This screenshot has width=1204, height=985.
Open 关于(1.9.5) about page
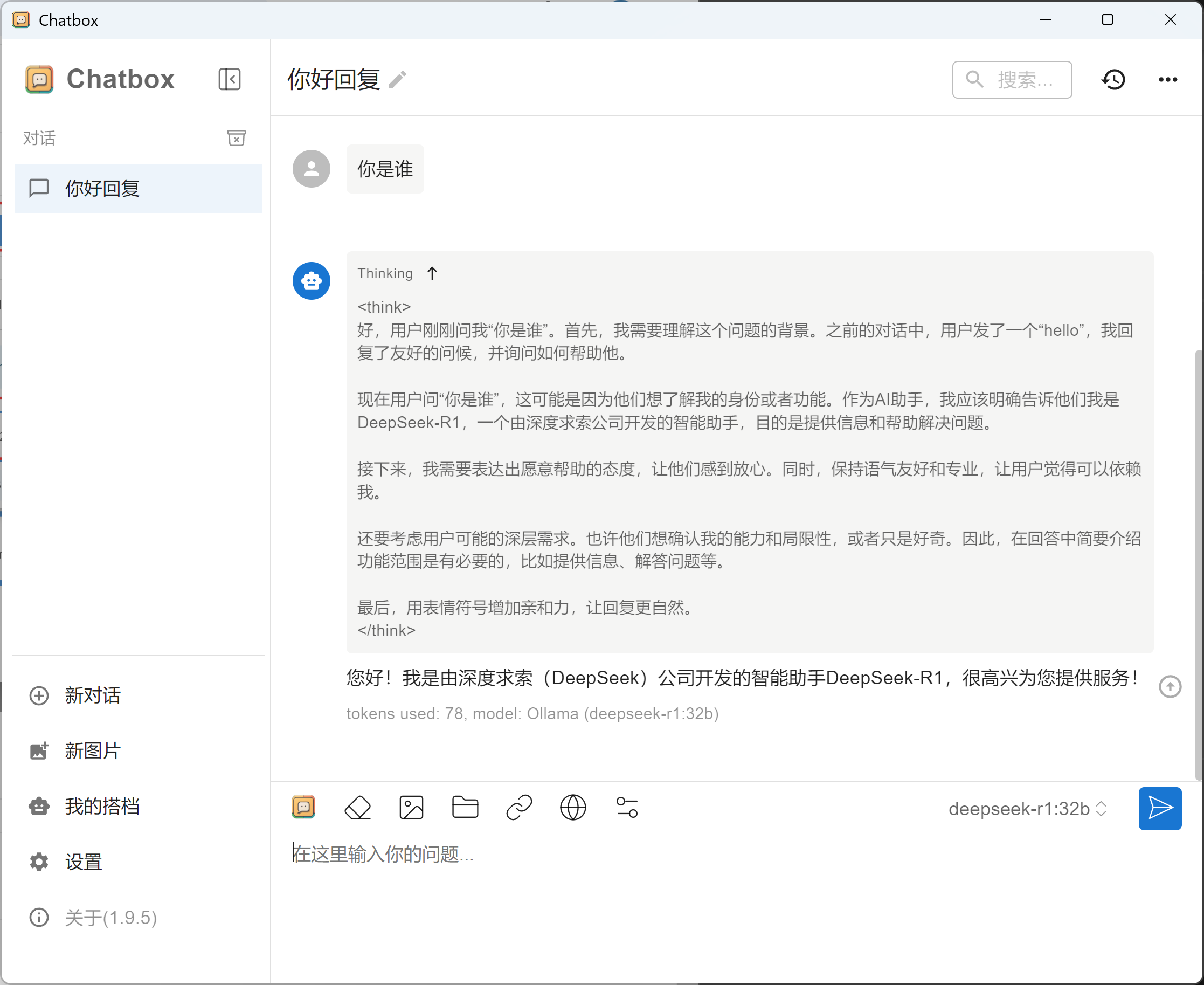(x=139, y=918)
